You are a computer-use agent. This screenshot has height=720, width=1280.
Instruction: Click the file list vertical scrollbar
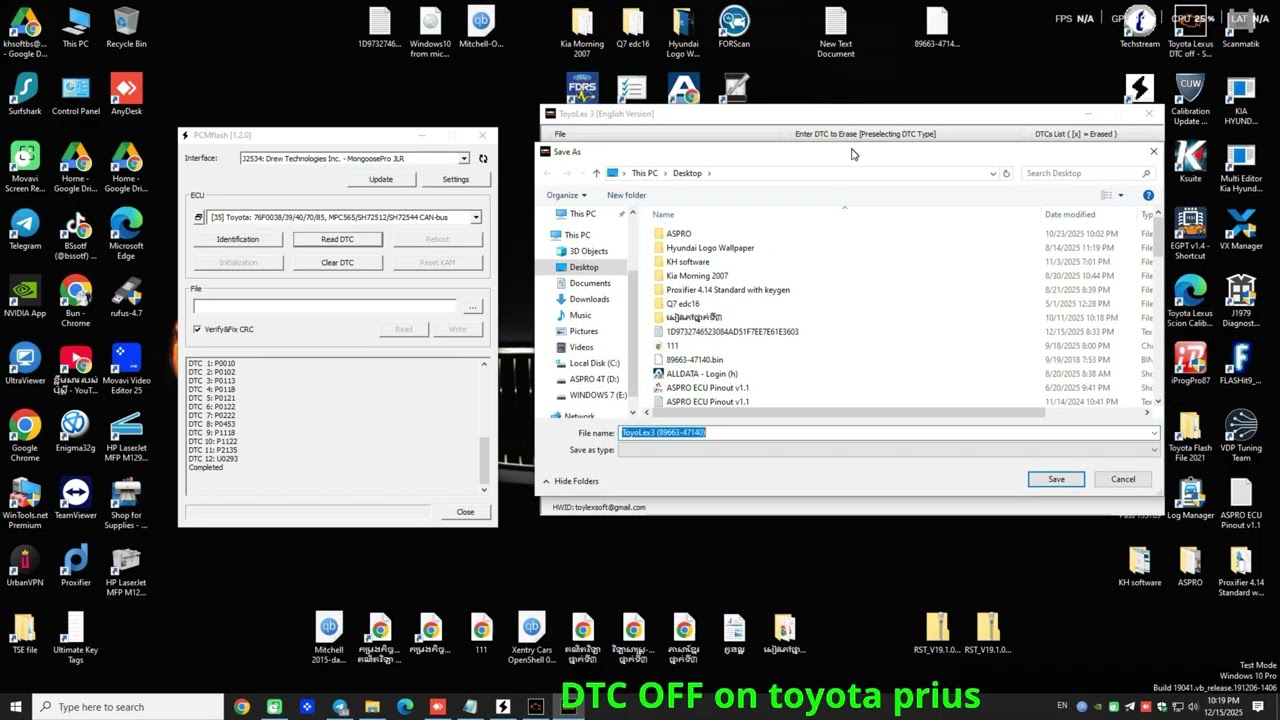(x=1159, y=306)
